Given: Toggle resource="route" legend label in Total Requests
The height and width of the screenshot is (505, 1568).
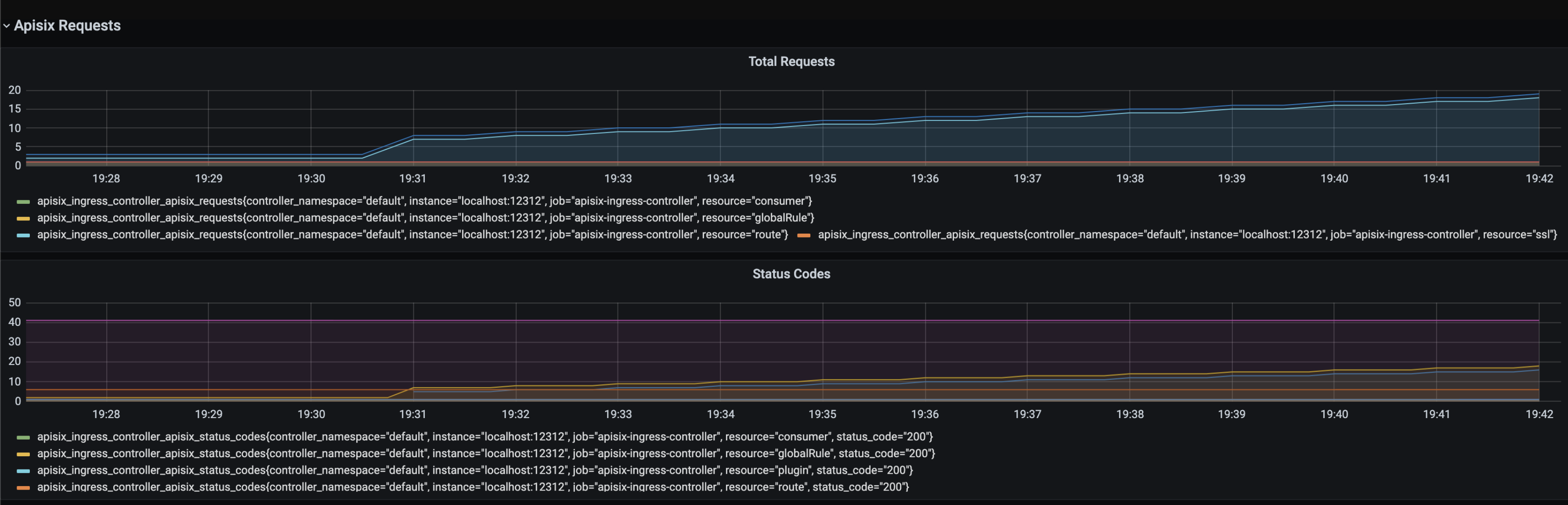Looking at the screenshot, I should [412, 235].
